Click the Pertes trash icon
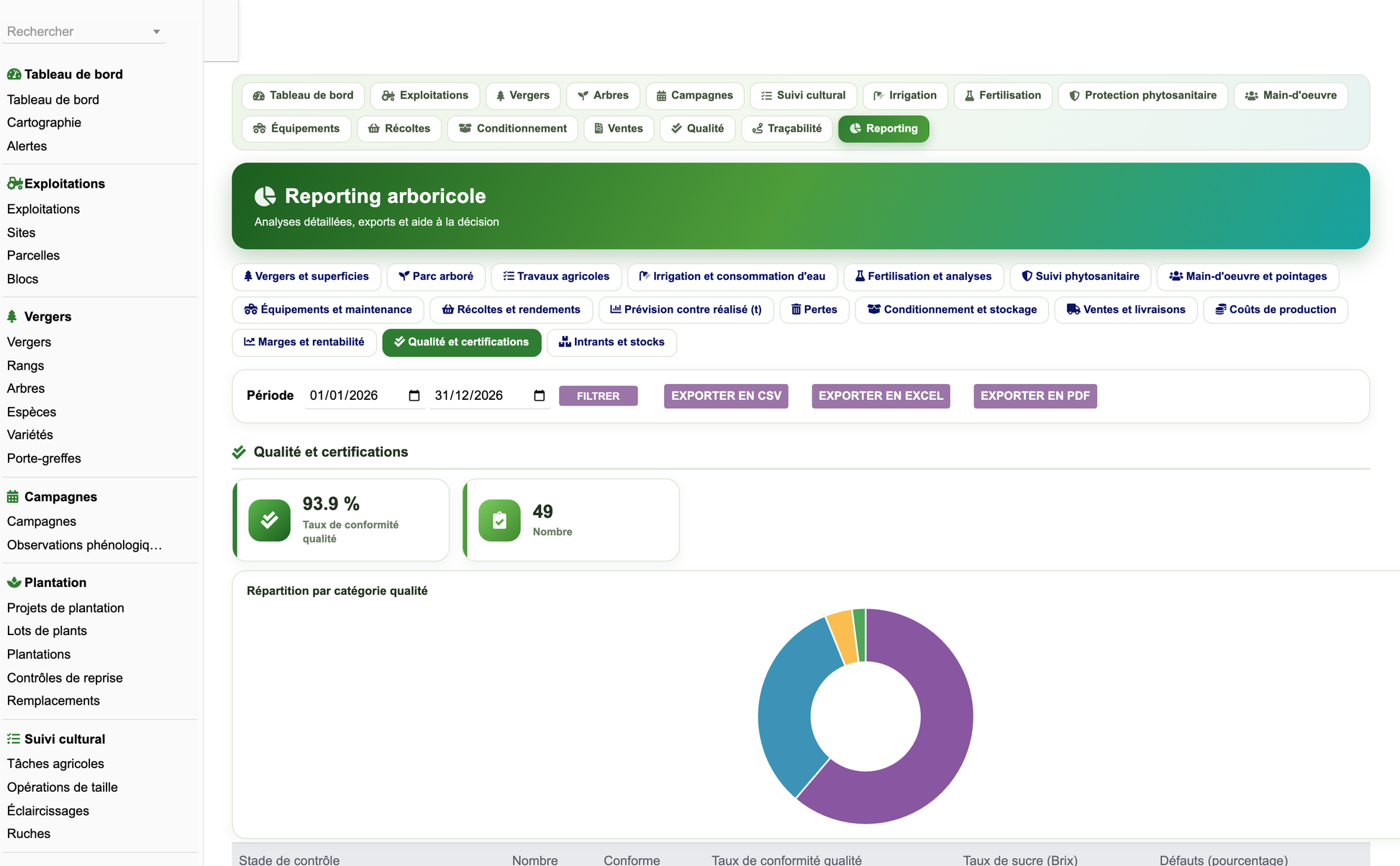The height and width of the screenshot is (866, 1400). (796, 309)
